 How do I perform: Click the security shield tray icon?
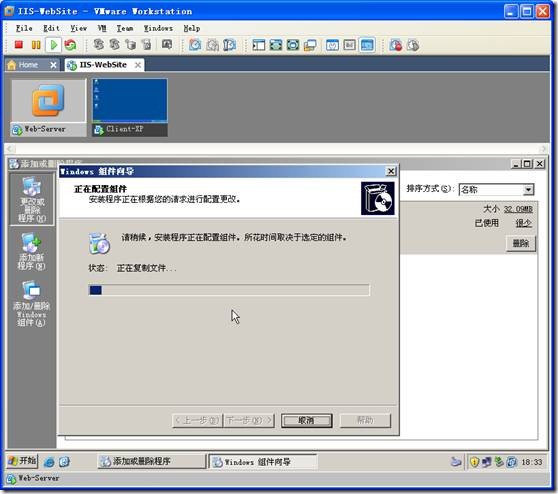[x=474, y=462]
